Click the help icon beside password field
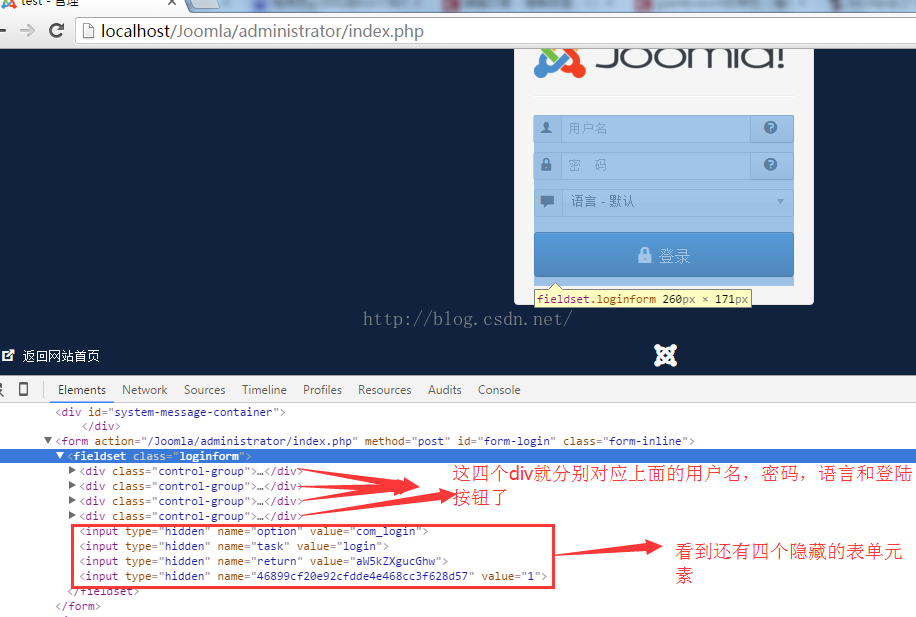This screenshot has height=617, width=916. (x=771, y=164)
